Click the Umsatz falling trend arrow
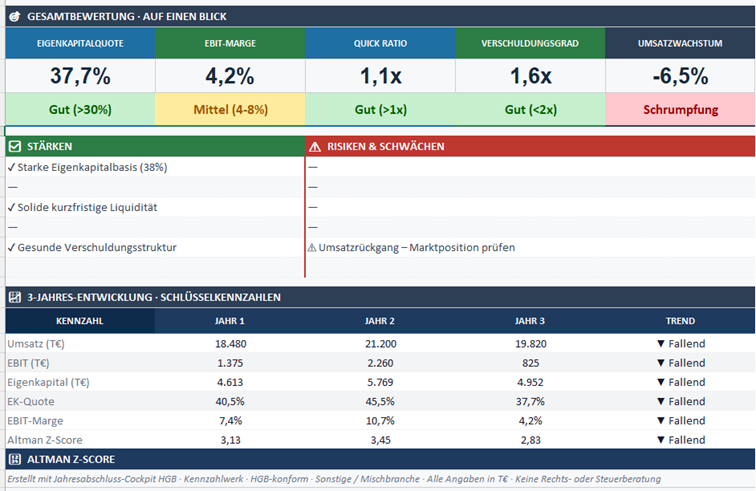Screen dimensions: 756x491 click(661, 344)
